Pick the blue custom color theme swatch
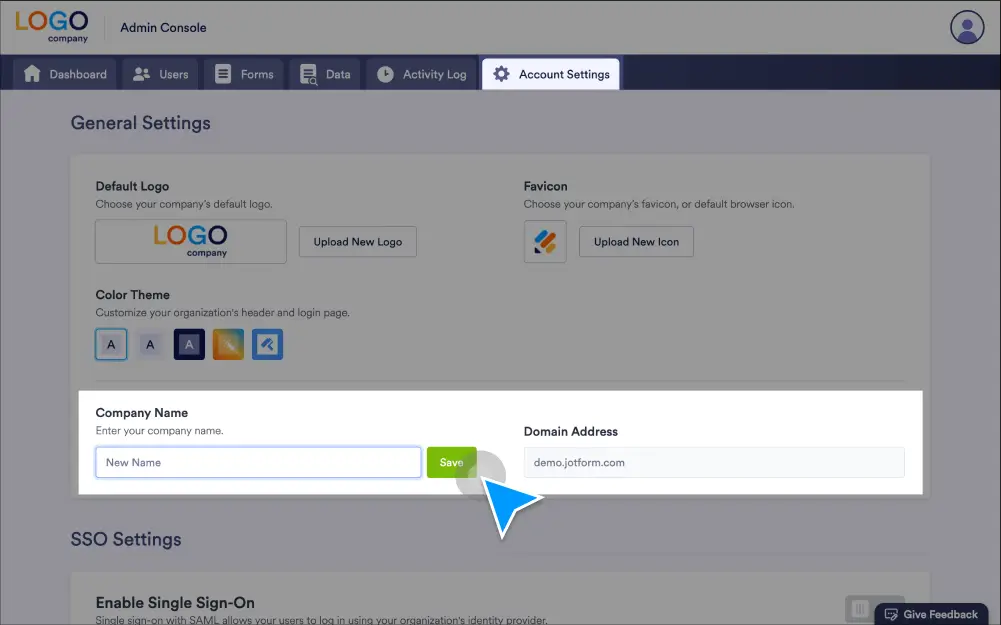 click(267, 345)
